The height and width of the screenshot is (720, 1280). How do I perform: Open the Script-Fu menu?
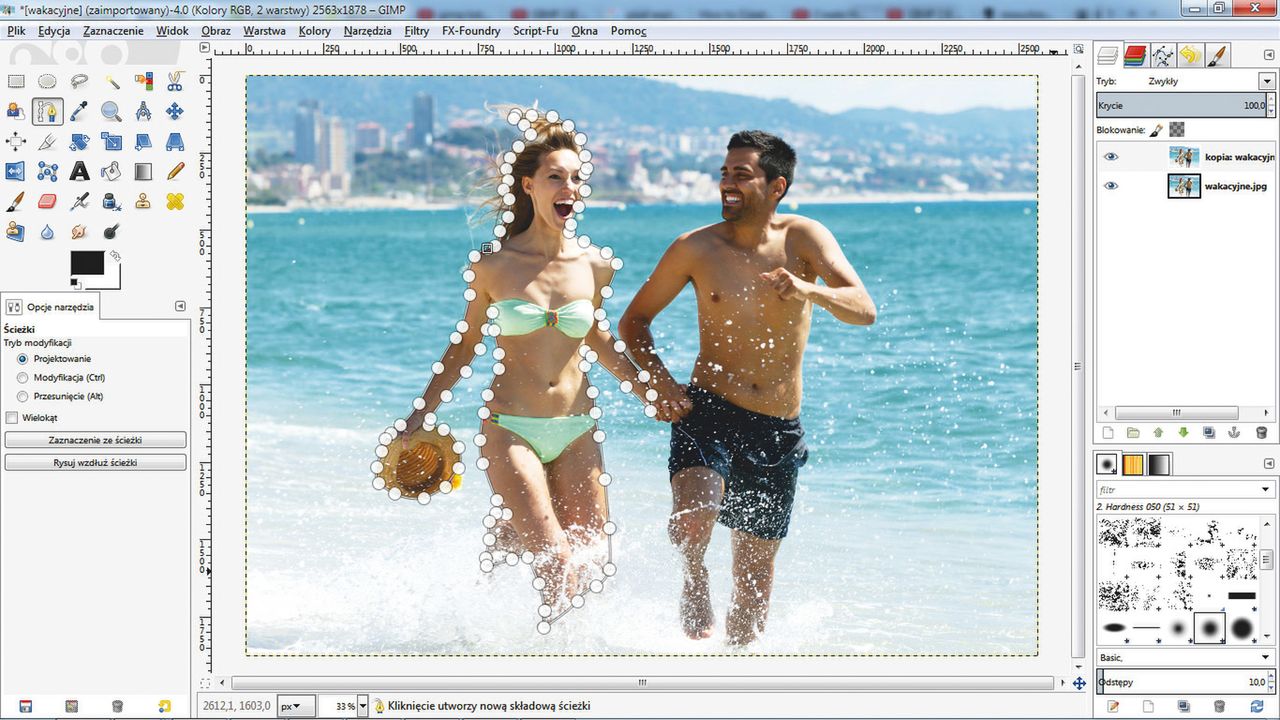point(535,31)
